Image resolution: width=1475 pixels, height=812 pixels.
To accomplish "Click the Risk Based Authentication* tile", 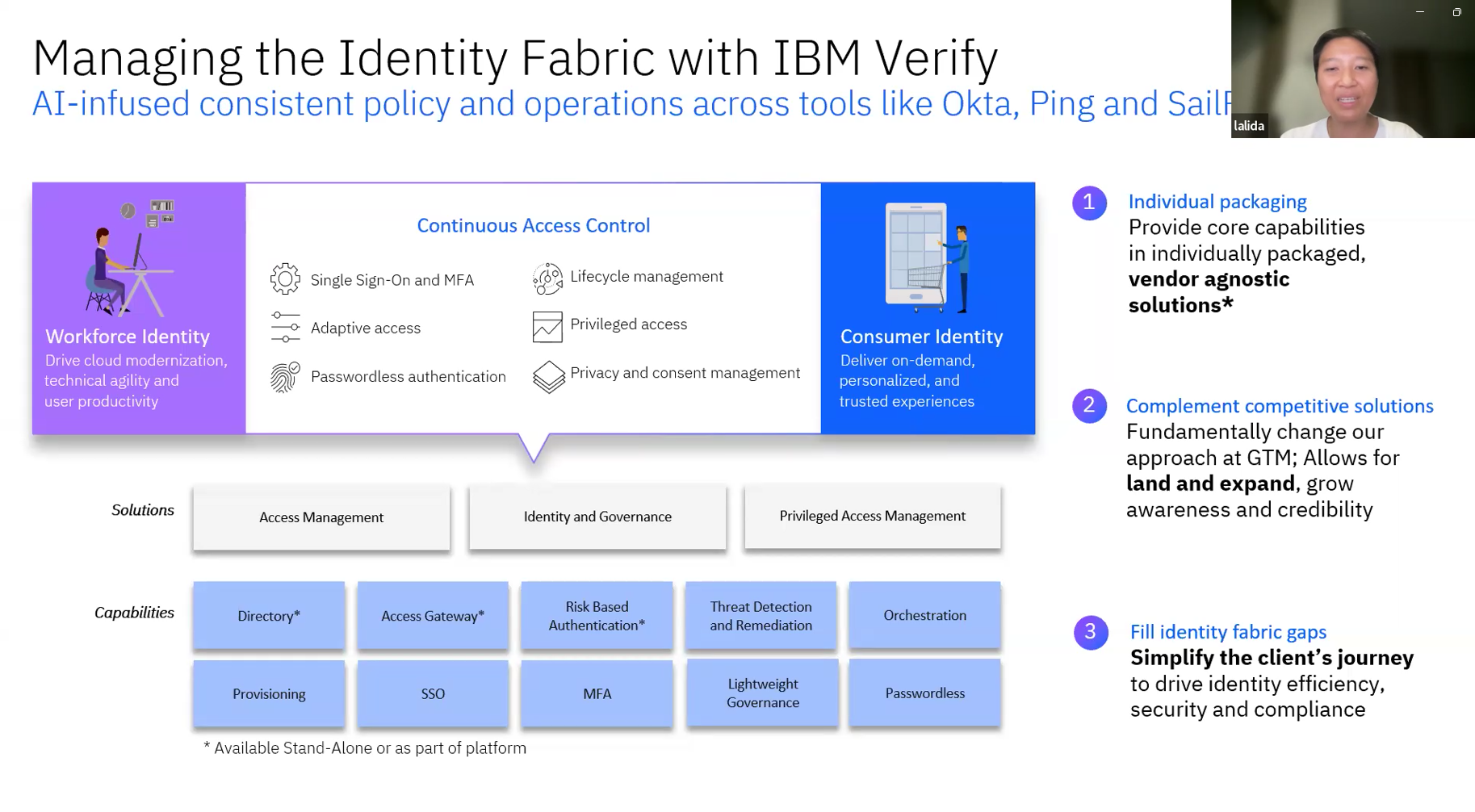I will (x=597, y=616).
